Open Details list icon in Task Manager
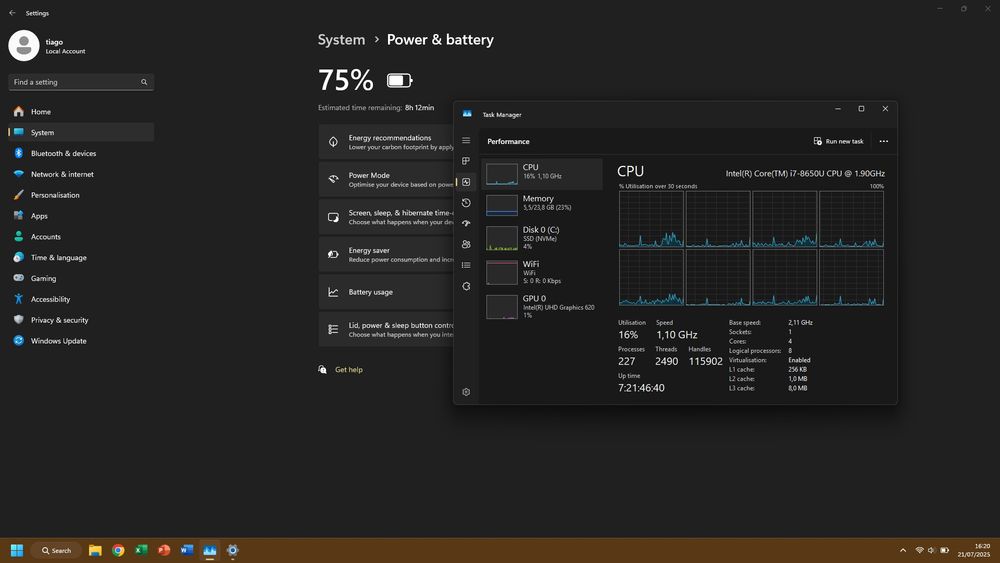The width and height of the screenshot is (1000, 563). pos(466,265)
